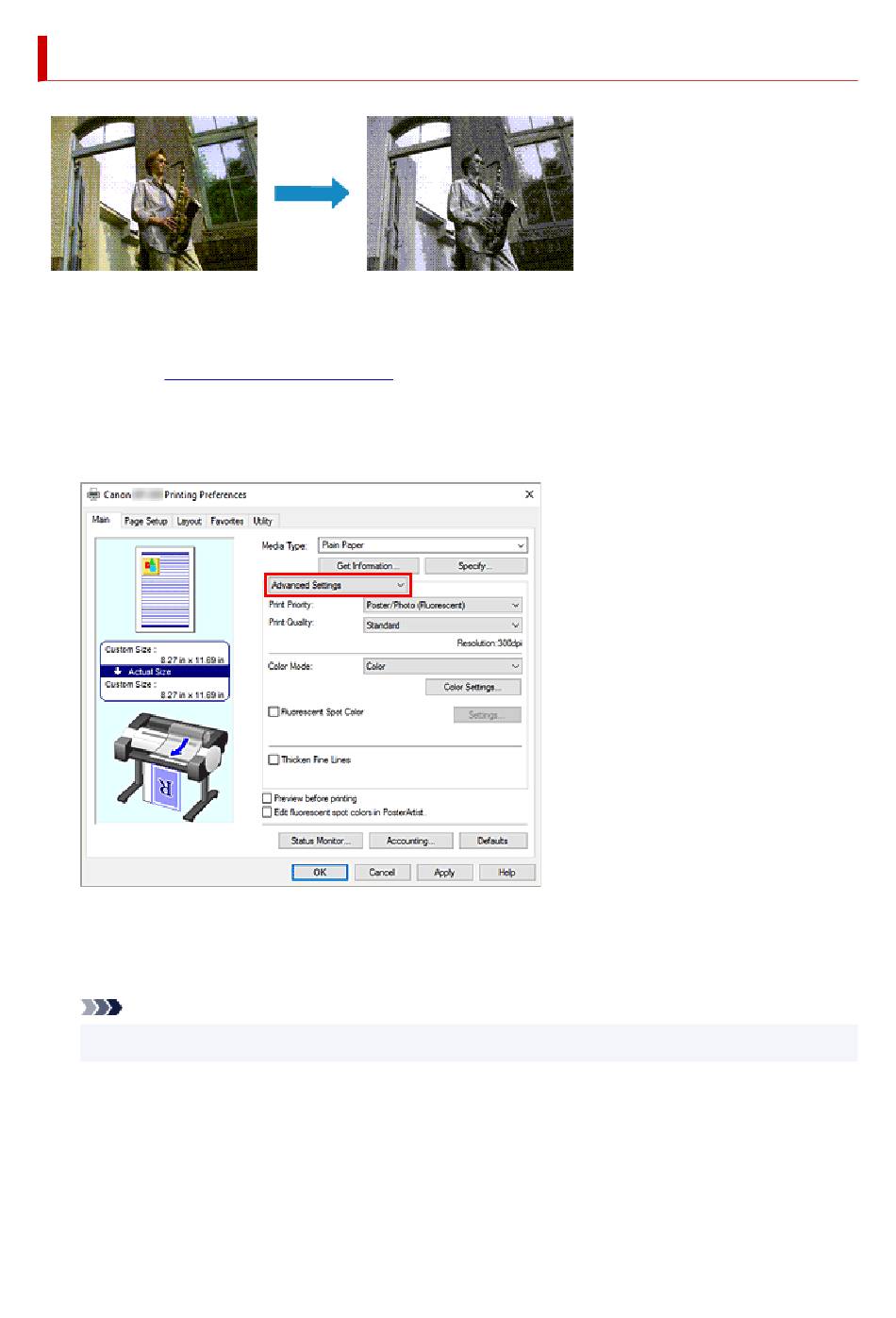
Task: Switch to the Page Setup tab
Action: [146, 521]
